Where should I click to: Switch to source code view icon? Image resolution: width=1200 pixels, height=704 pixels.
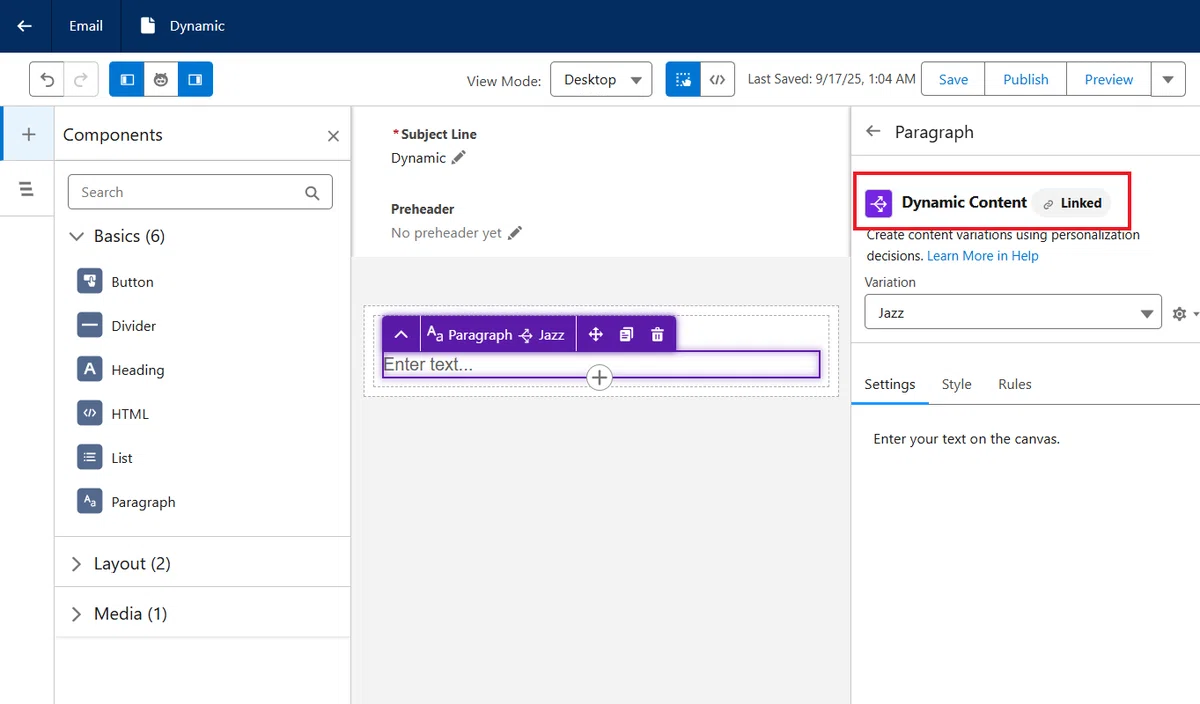pyautogui.click(x=717, y=79)
